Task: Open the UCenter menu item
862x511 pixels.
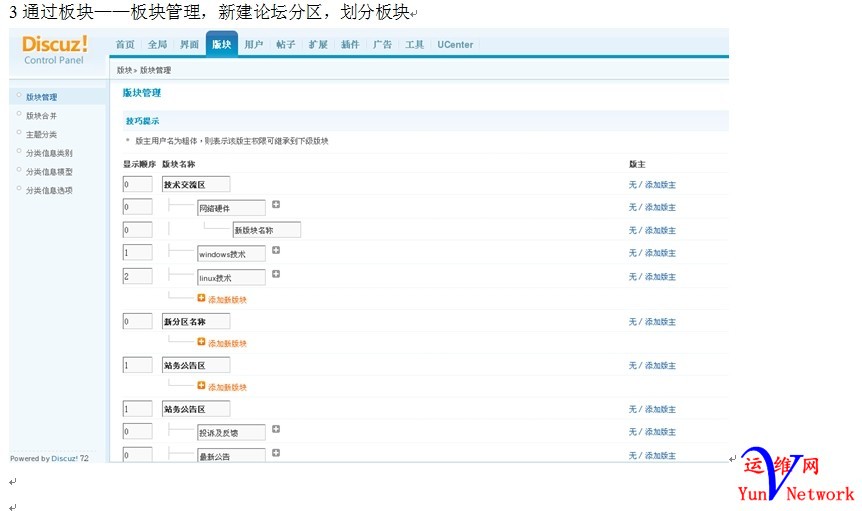Action: 455,45
